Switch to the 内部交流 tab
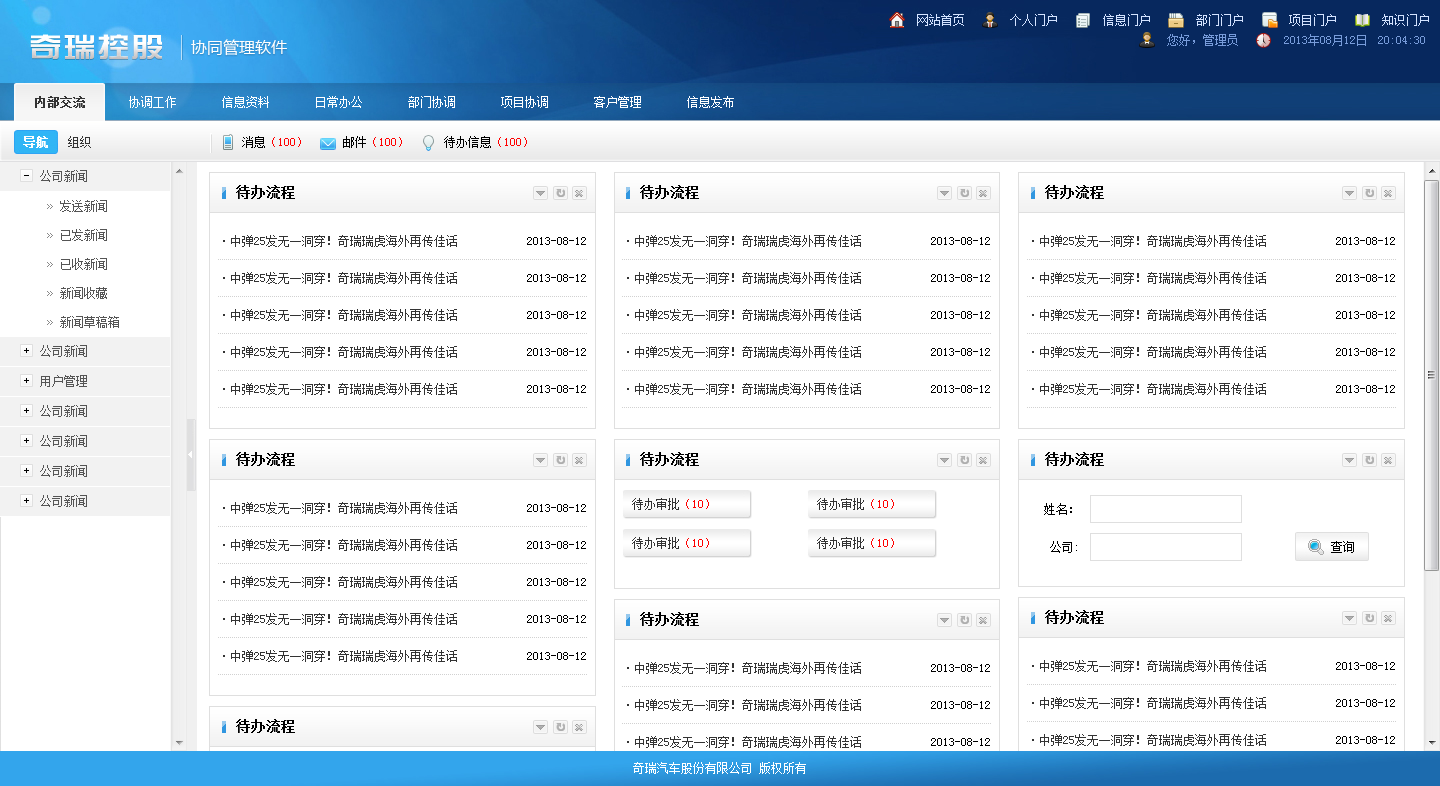Viewport: 1440px width, 786px height. [59, 102]
